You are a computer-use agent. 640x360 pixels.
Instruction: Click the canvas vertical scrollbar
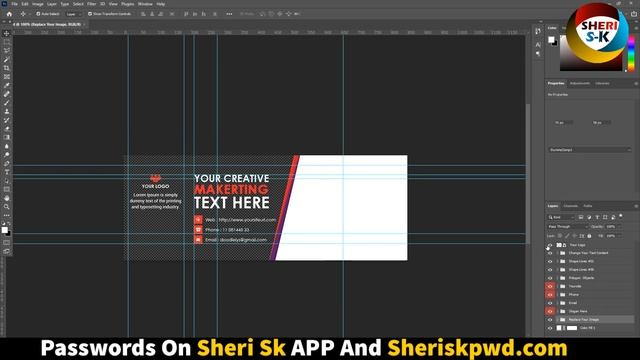coord(528,173)
